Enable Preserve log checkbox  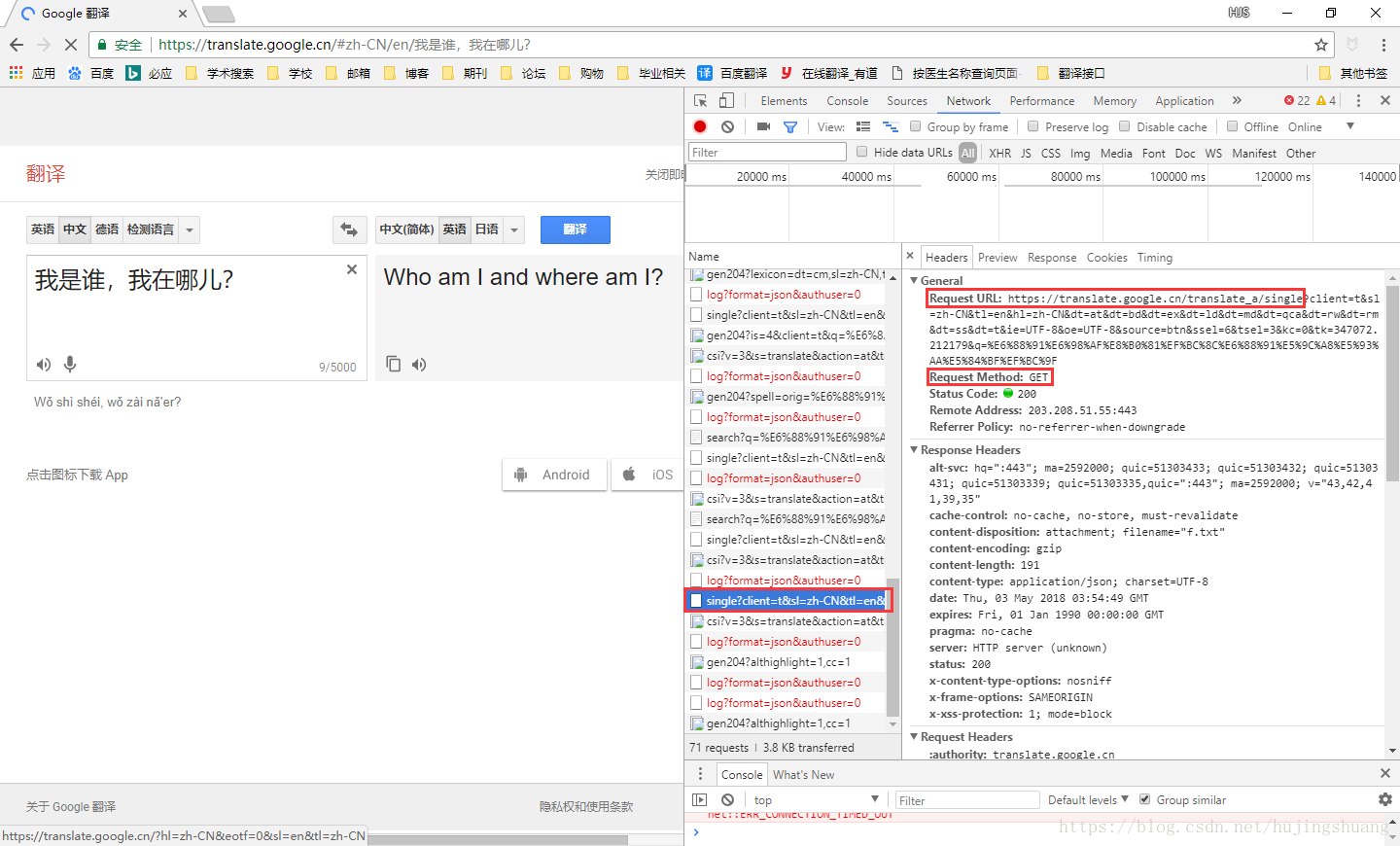point(1033,126)
